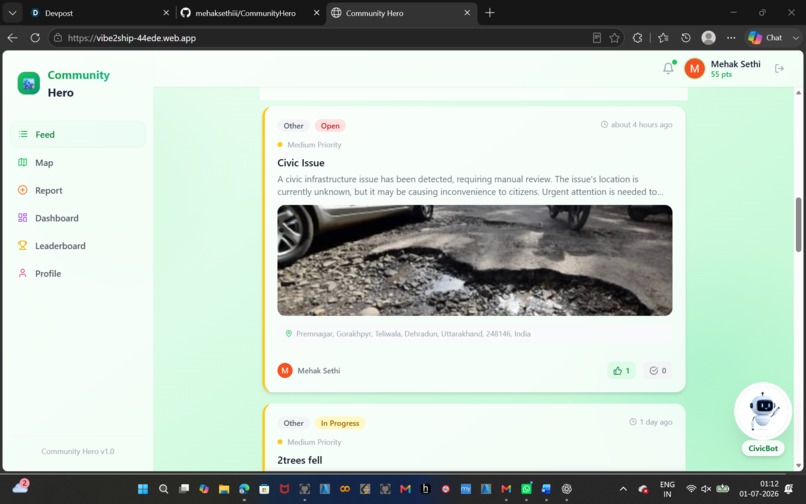
Task: Click the Community Hero logo icon
Action: click(x=29, y=83)
